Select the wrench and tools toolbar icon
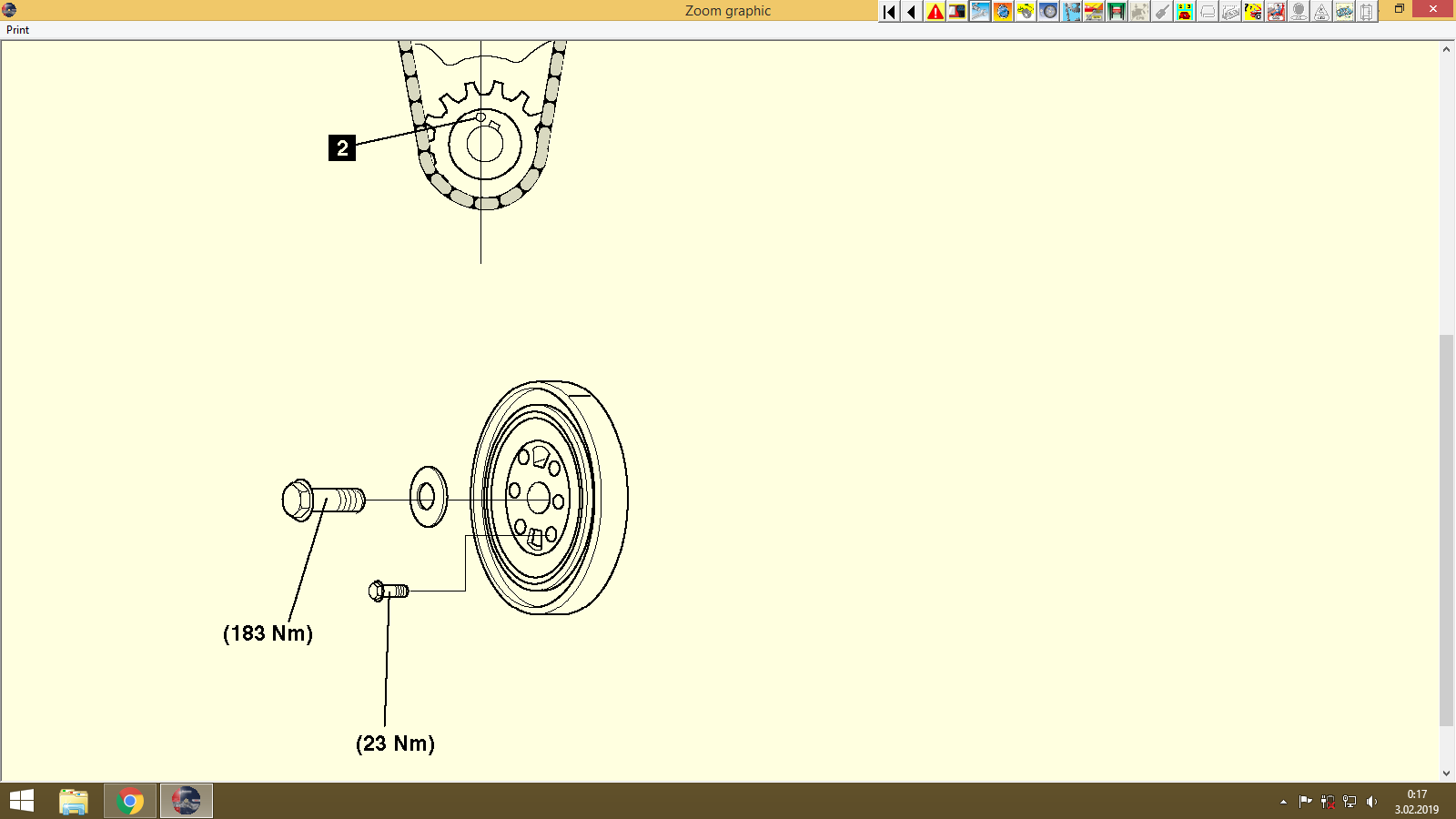The height and width of the screenshot is (819, 1456). 981,12
